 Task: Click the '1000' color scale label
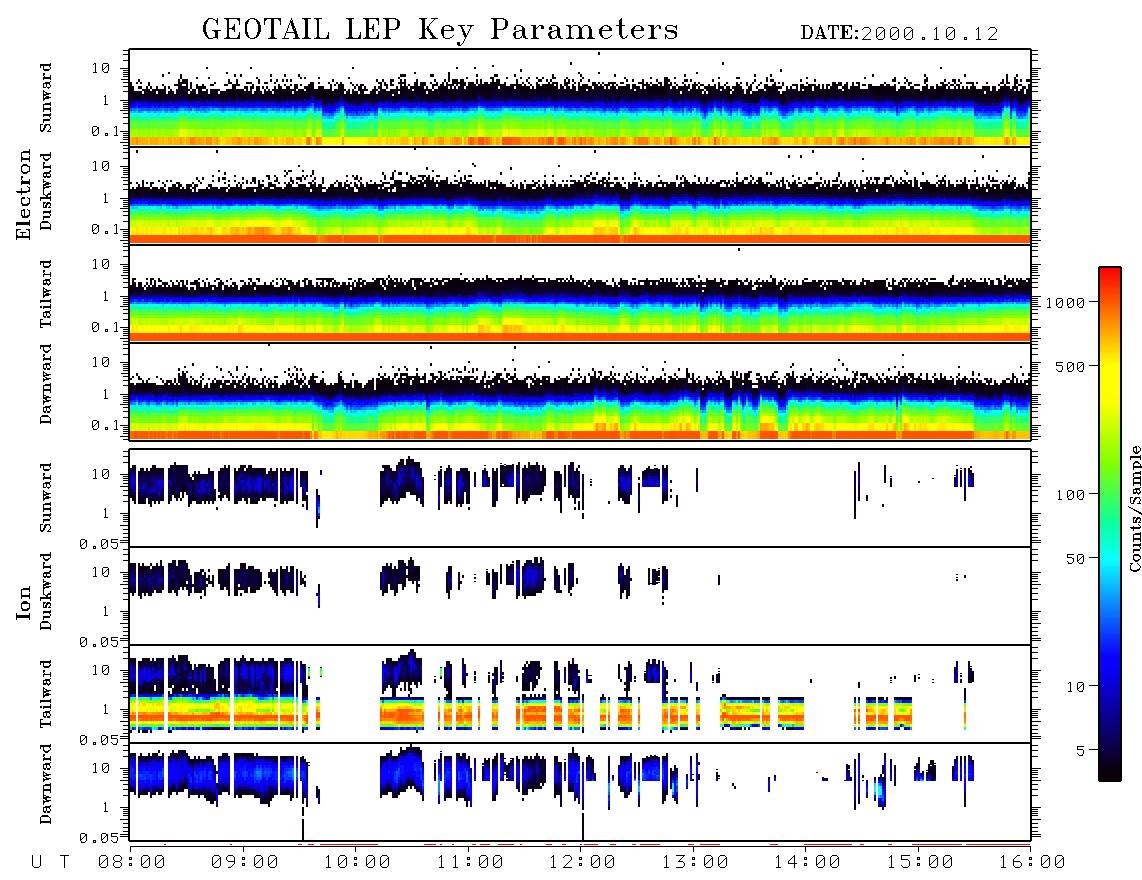click(x=1065, y=303)
